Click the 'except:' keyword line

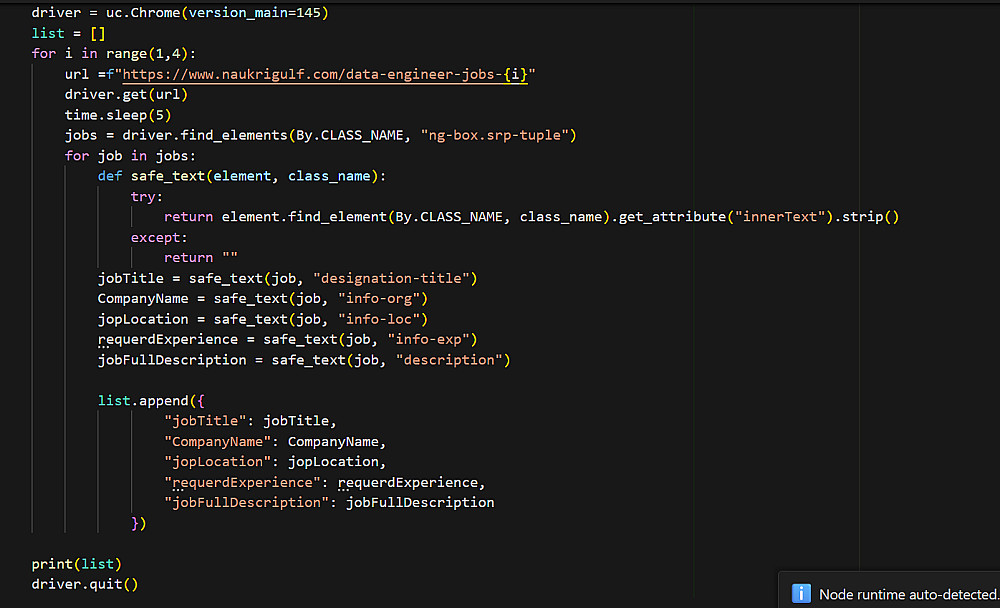[x=159, y=237]
